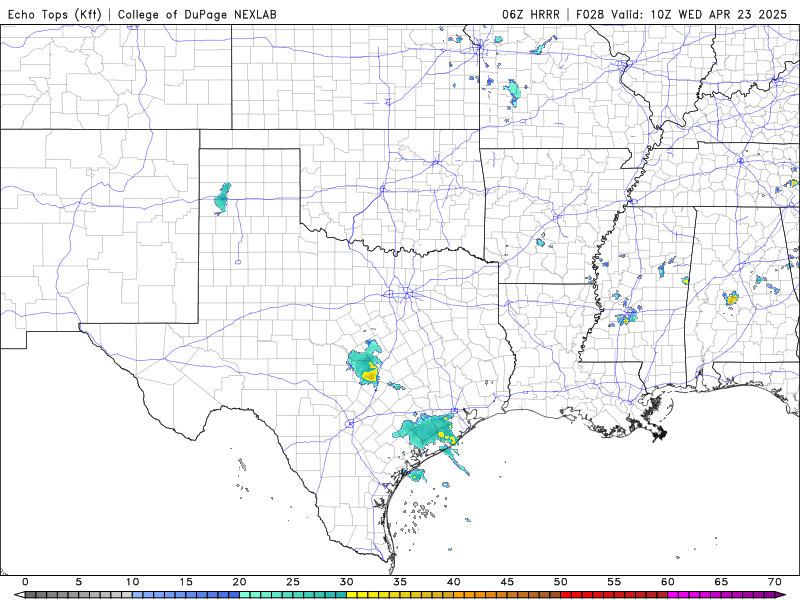Click the purple arrow tip ending the colorbar
This screenshot has height=600, width=800.
click(x=781, y=595)
